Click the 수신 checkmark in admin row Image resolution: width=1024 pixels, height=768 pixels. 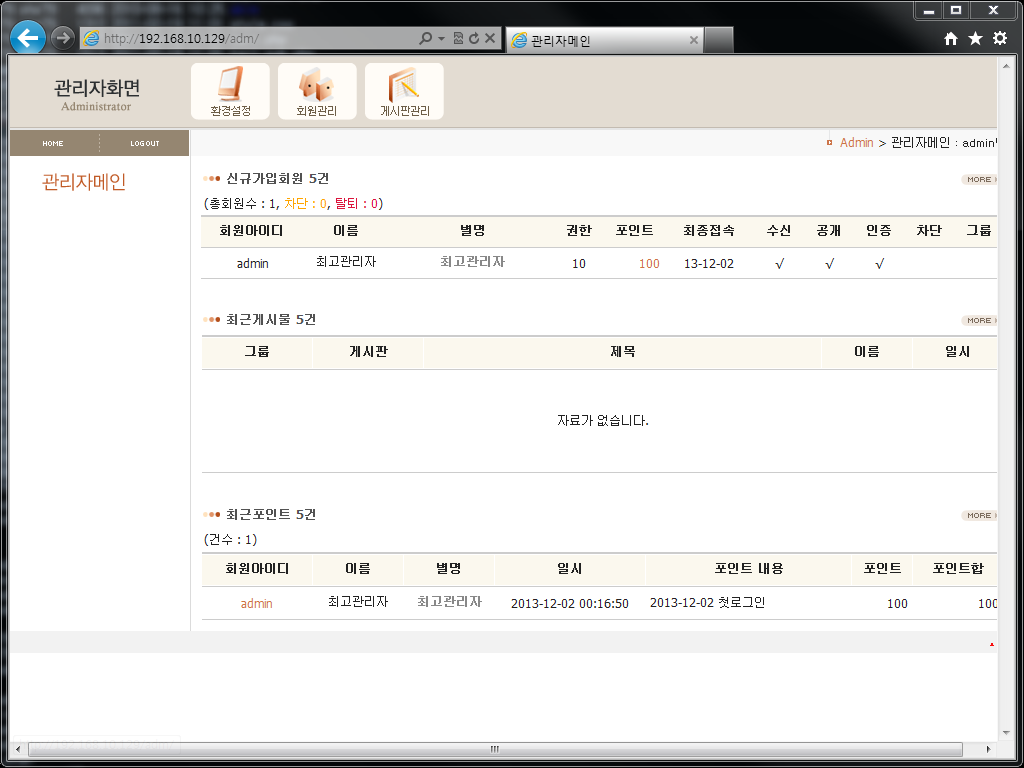coord(779,264)
